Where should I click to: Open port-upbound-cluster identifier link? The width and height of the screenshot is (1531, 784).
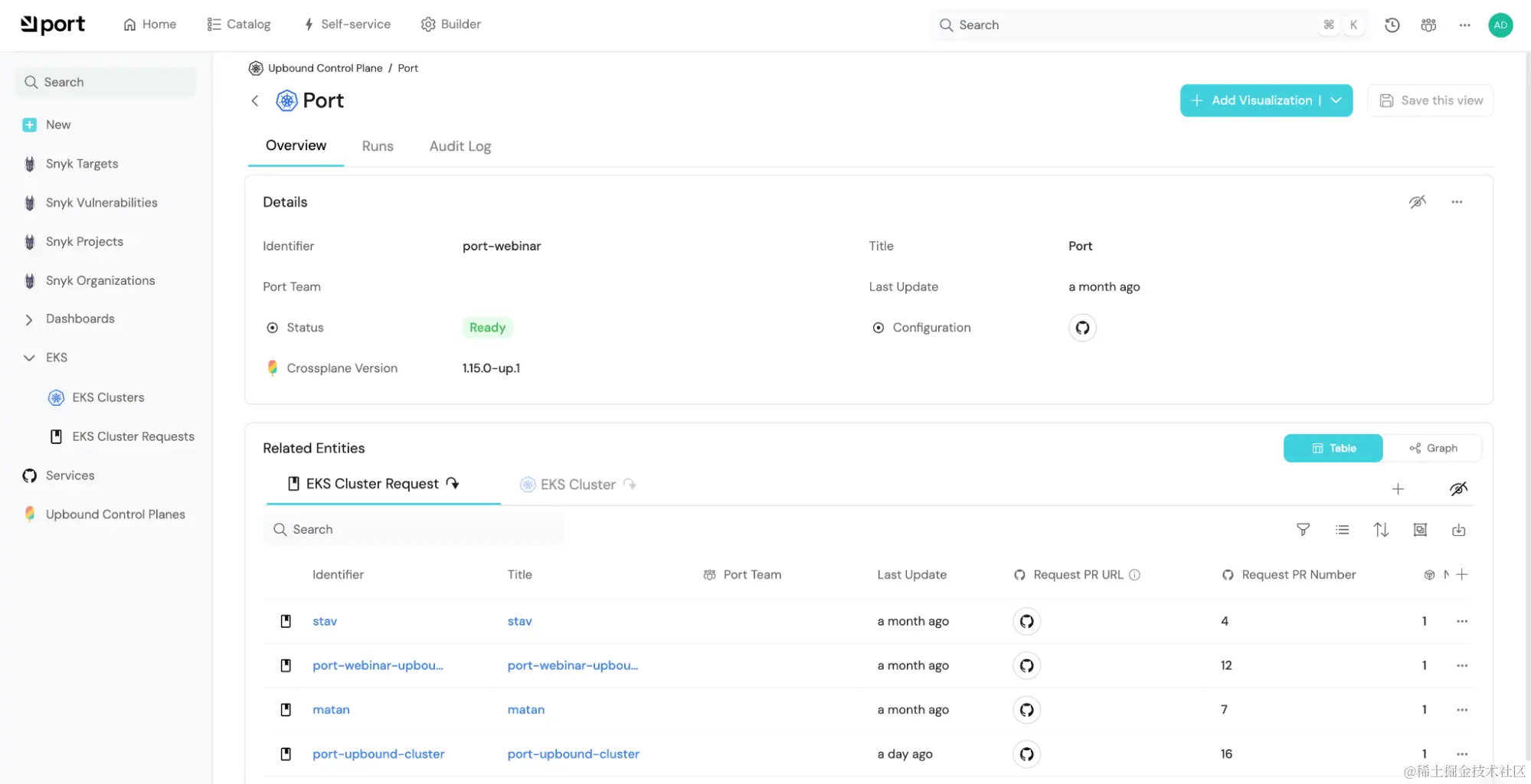click(x=378, y=754)
